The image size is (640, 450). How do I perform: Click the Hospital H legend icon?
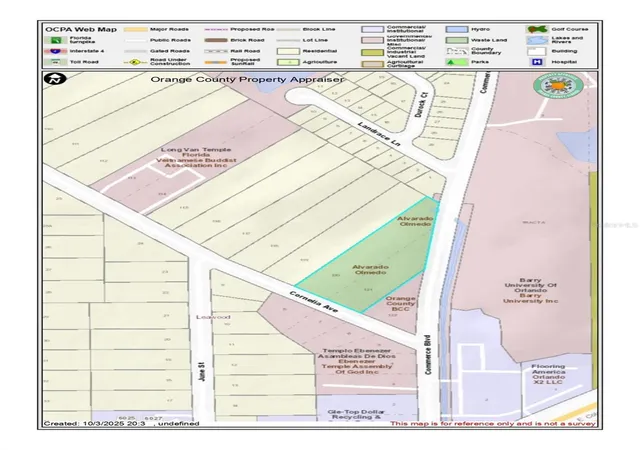[x=537, y=62]
